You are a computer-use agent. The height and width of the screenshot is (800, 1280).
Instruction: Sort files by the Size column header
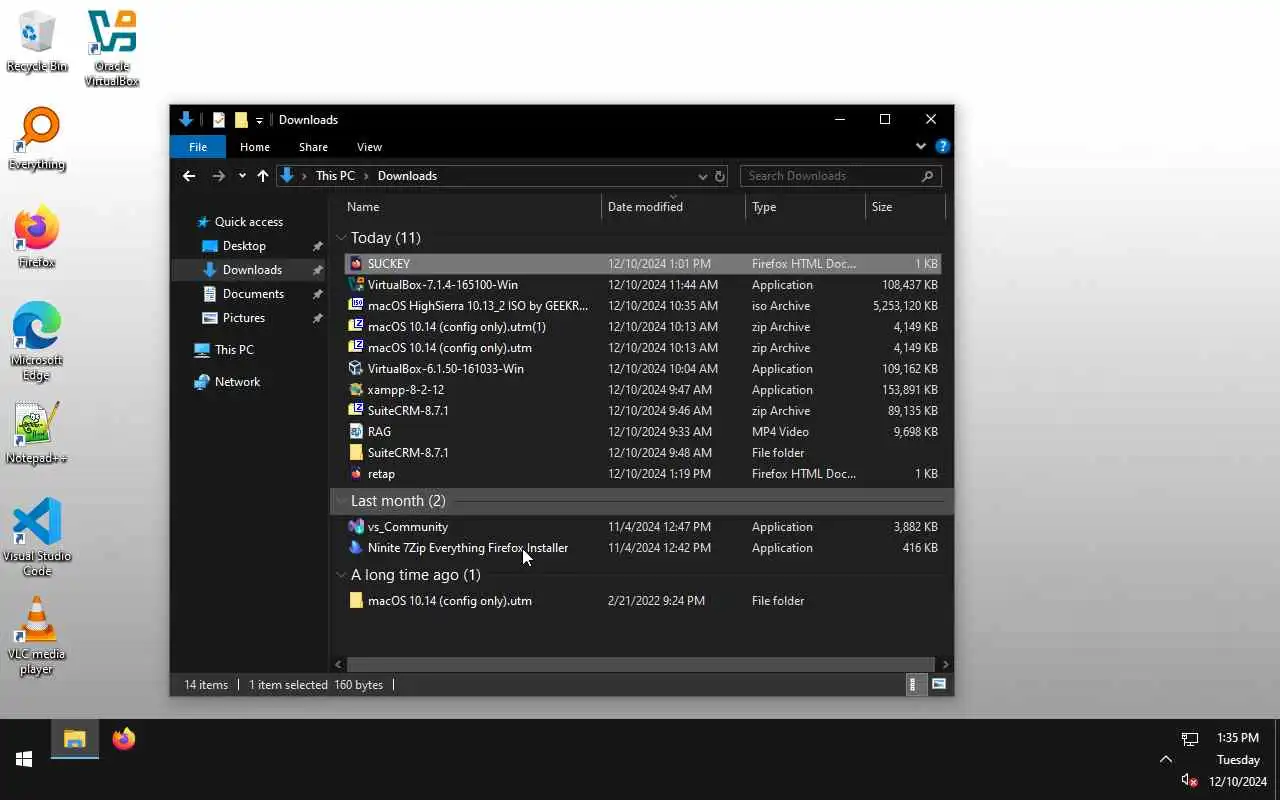[905, 207]
